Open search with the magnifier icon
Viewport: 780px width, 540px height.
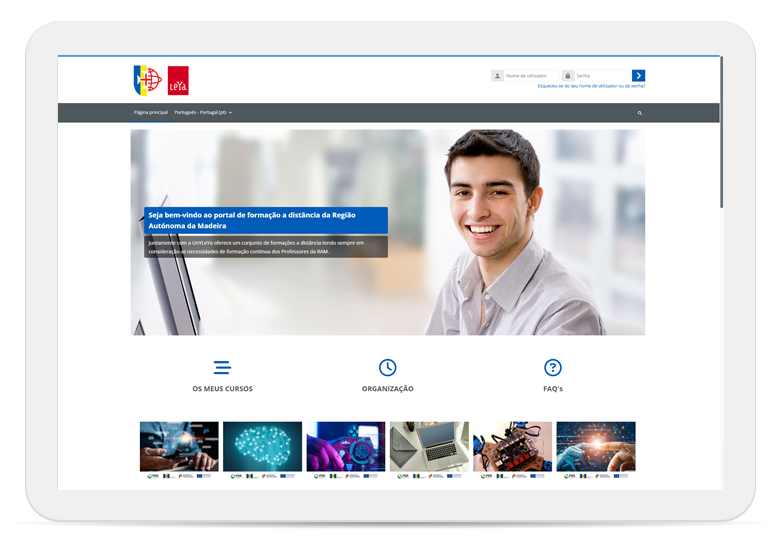pos(640,113)
